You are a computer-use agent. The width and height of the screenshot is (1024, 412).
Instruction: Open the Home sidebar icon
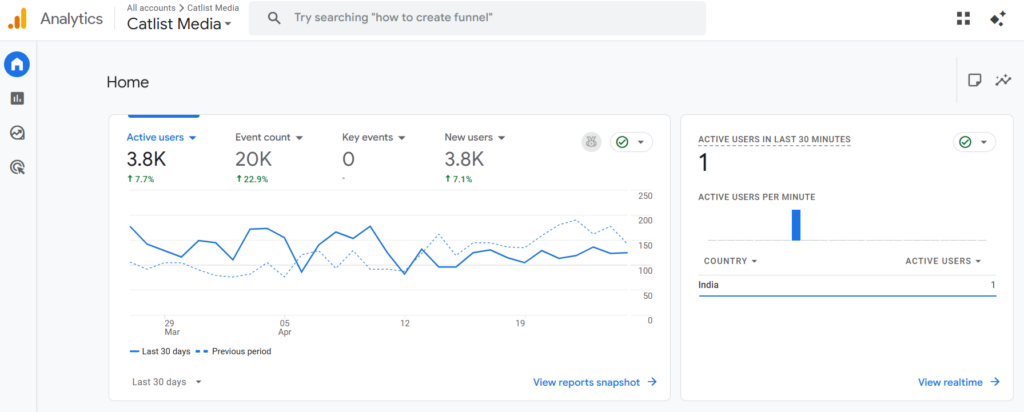17,64
